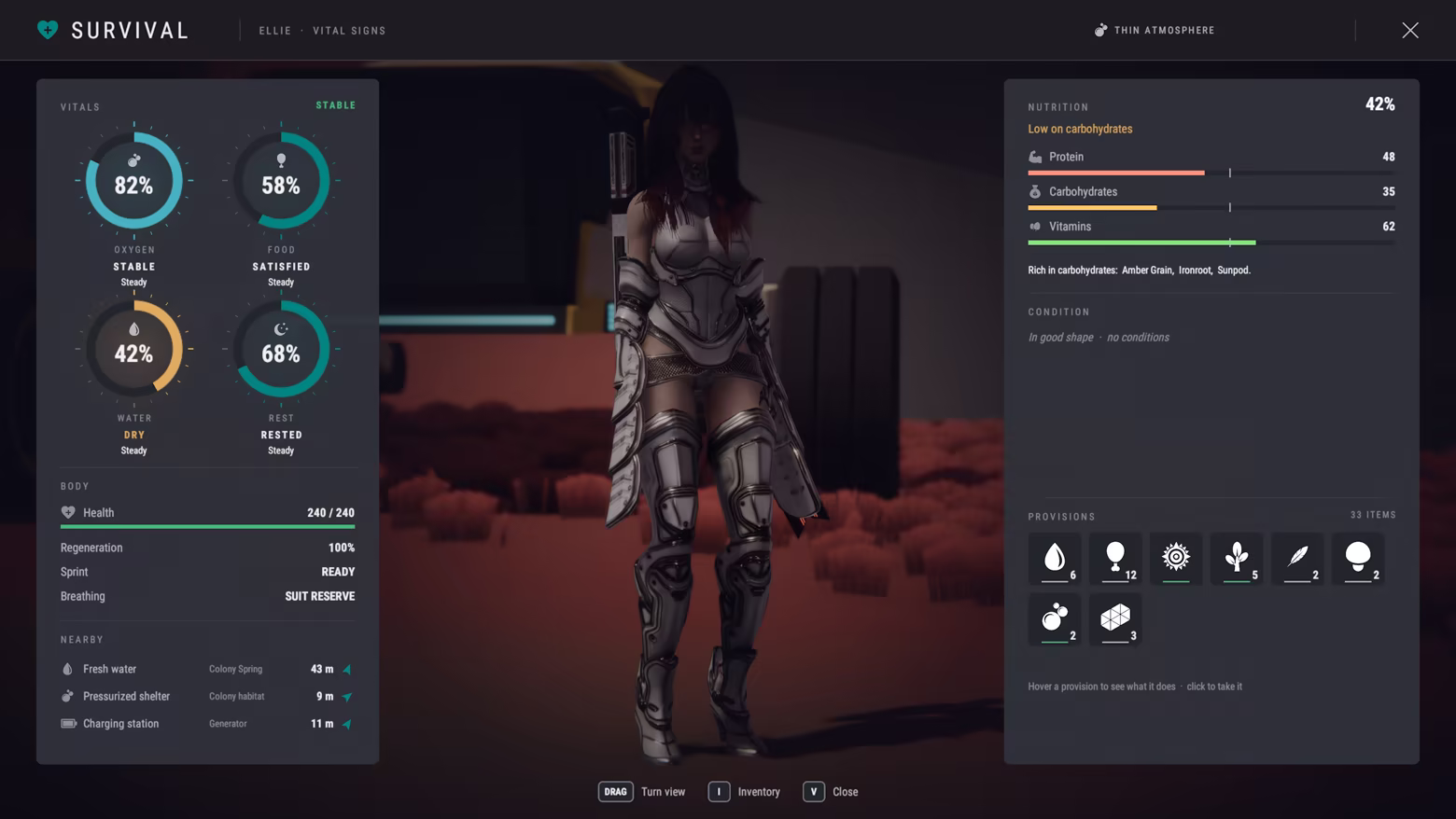Image resolution: width=1456 pixels, height=819 pixels.
Task: Click the Carbohydrates sack icon
Action: (x=1035, y=191)
